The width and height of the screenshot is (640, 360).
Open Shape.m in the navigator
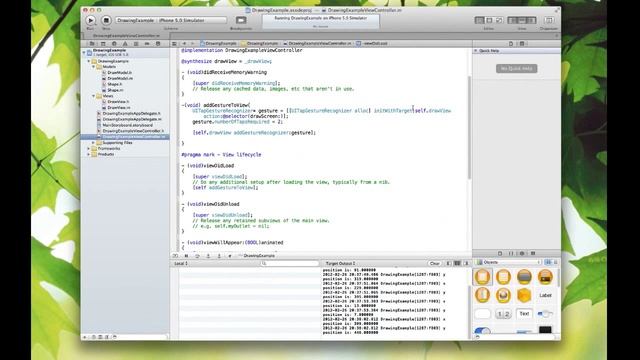(115, 90)
